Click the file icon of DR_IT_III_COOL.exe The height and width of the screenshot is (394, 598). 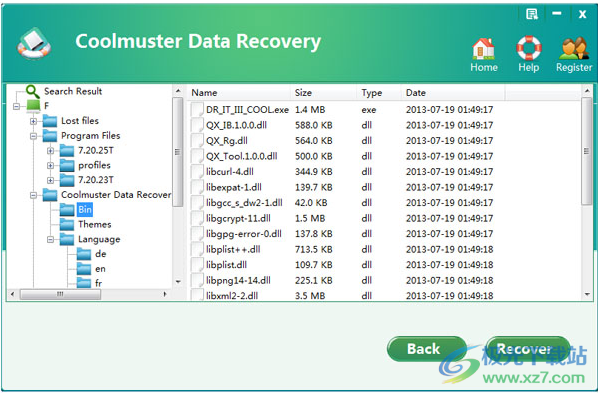197,109
